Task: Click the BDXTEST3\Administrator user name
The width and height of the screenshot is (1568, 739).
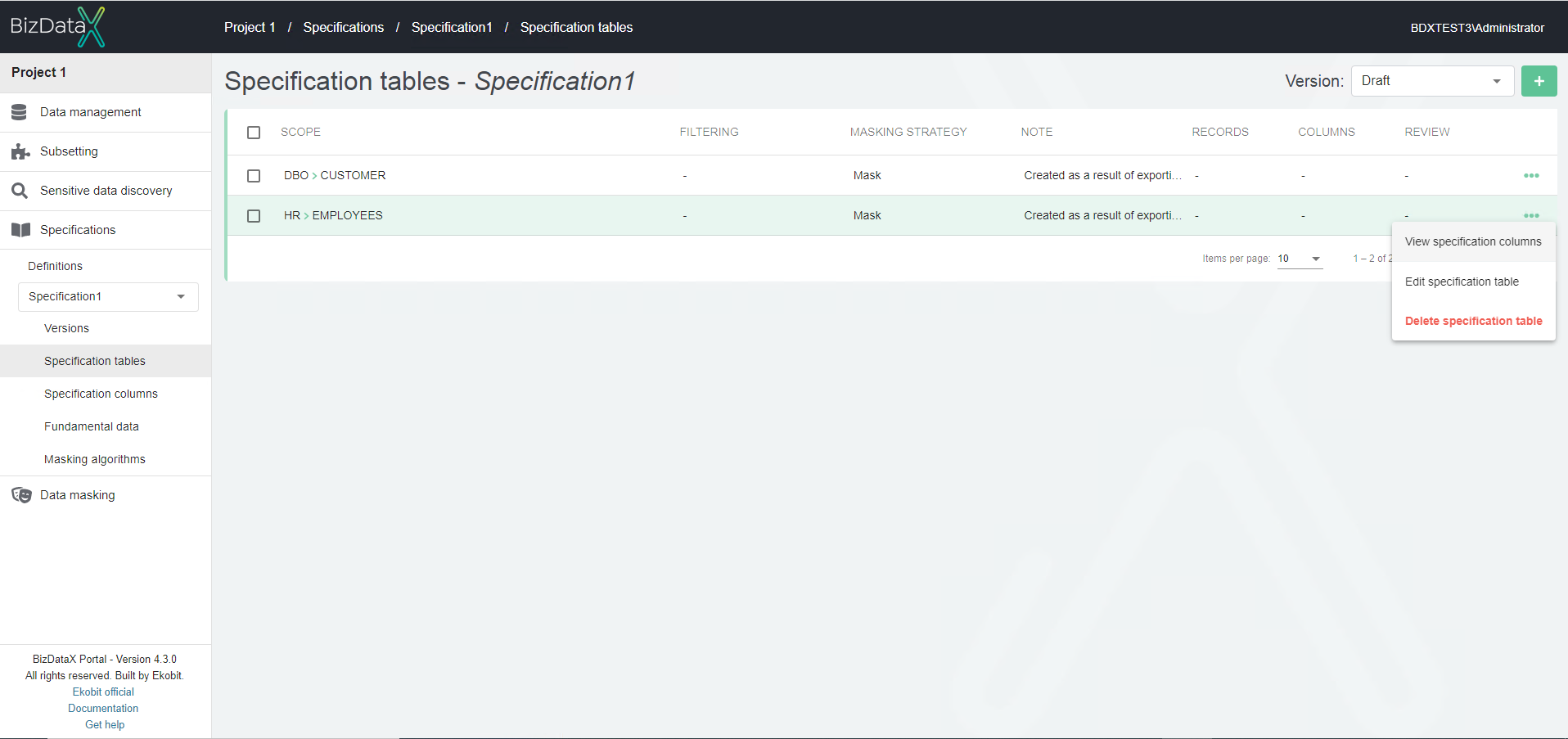Action: [1477, 28]
